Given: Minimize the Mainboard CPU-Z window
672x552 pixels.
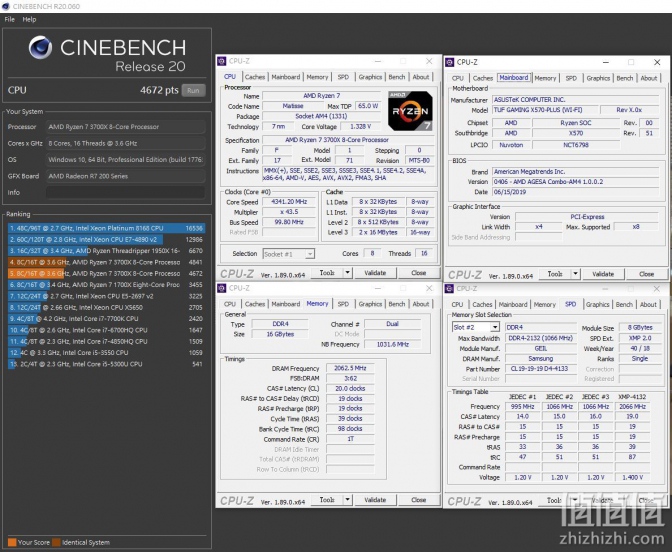Looking at the screenshot, I should (x=606, y=63).
